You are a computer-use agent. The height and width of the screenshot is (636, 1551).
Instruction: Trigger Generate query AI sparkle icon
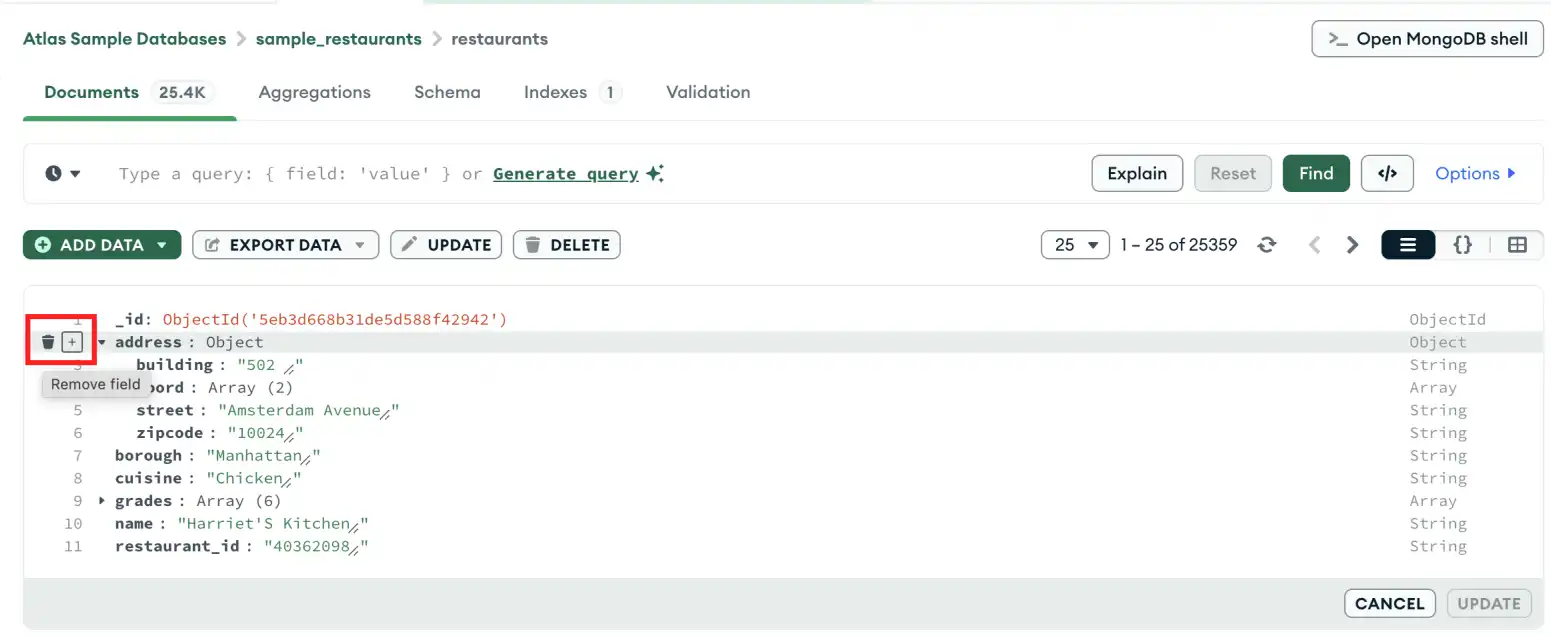[x=655, y=172]
